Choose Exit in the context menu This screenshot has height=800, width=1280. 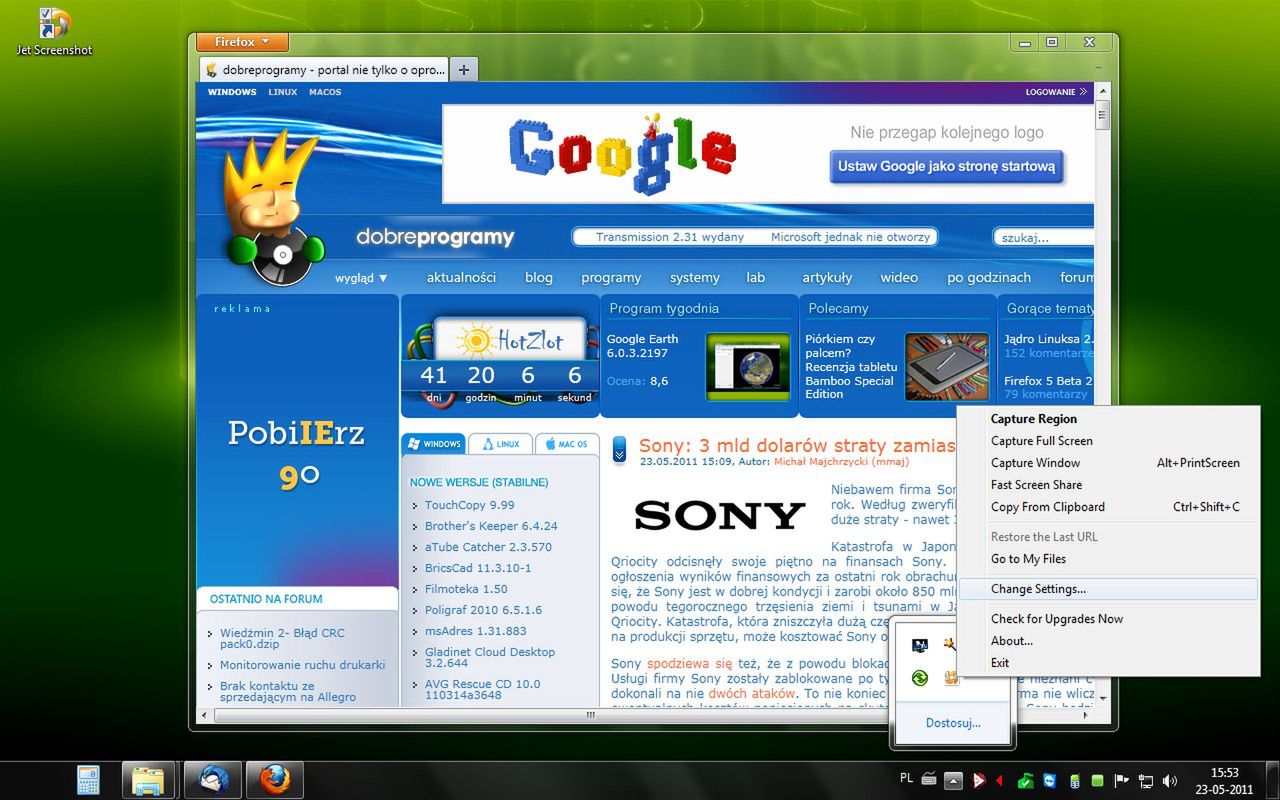click(x=1108, y=663)
